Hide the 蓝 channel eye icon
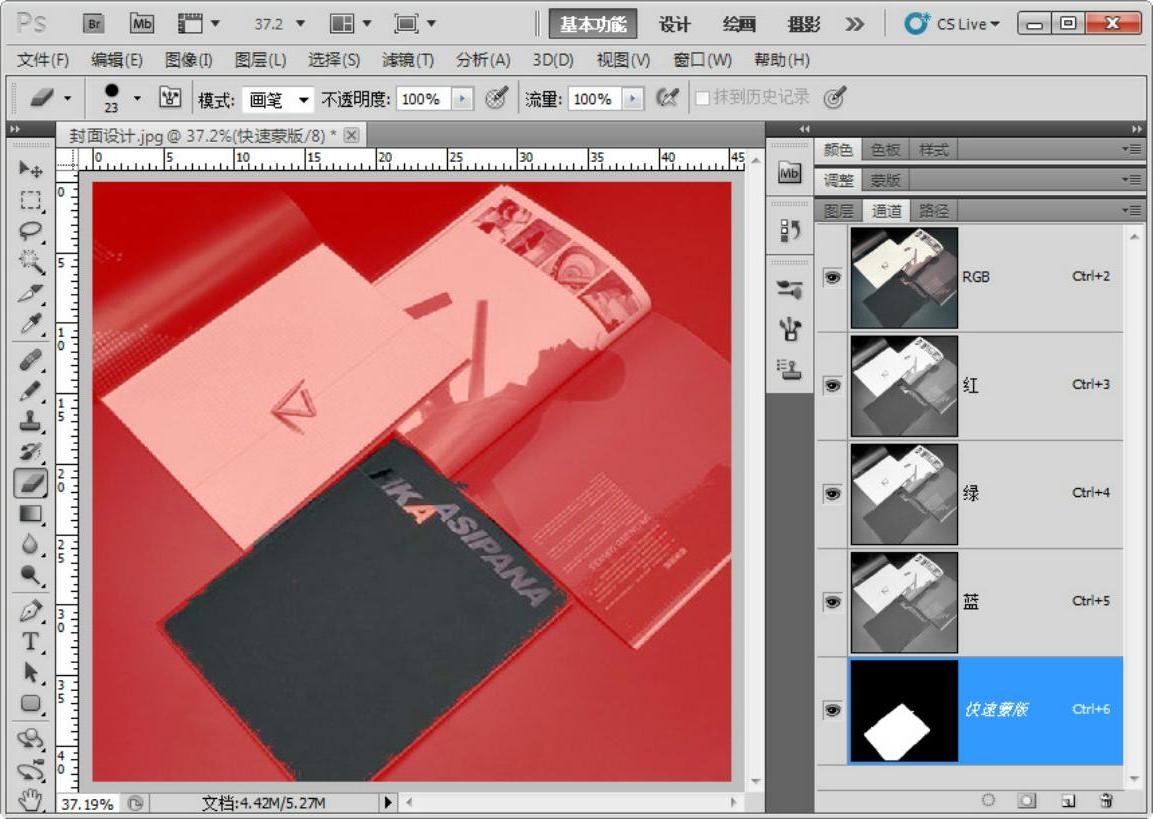 point(832,602)
